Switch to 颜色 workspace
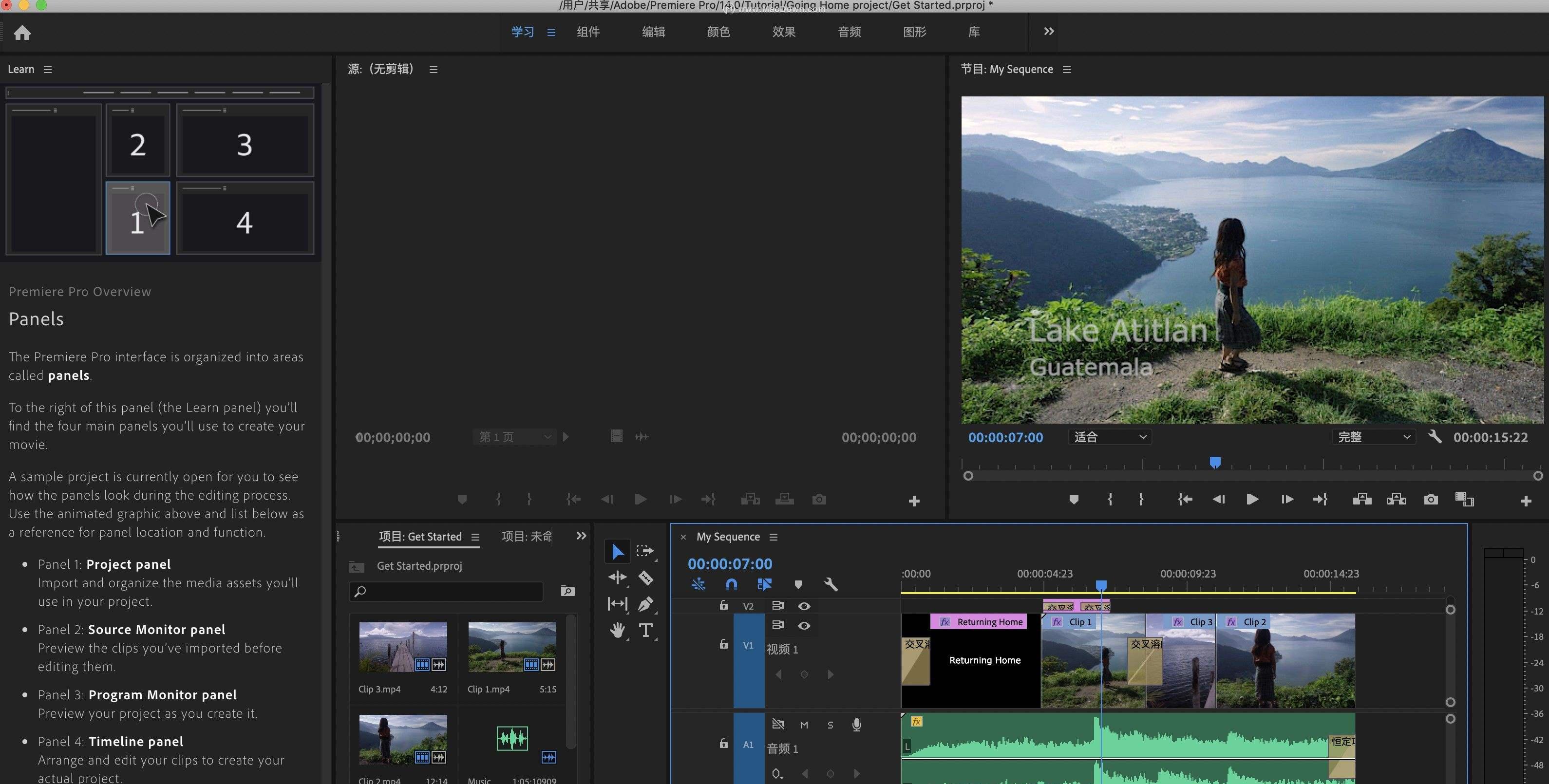The image size is (1549, 784). 718,32
